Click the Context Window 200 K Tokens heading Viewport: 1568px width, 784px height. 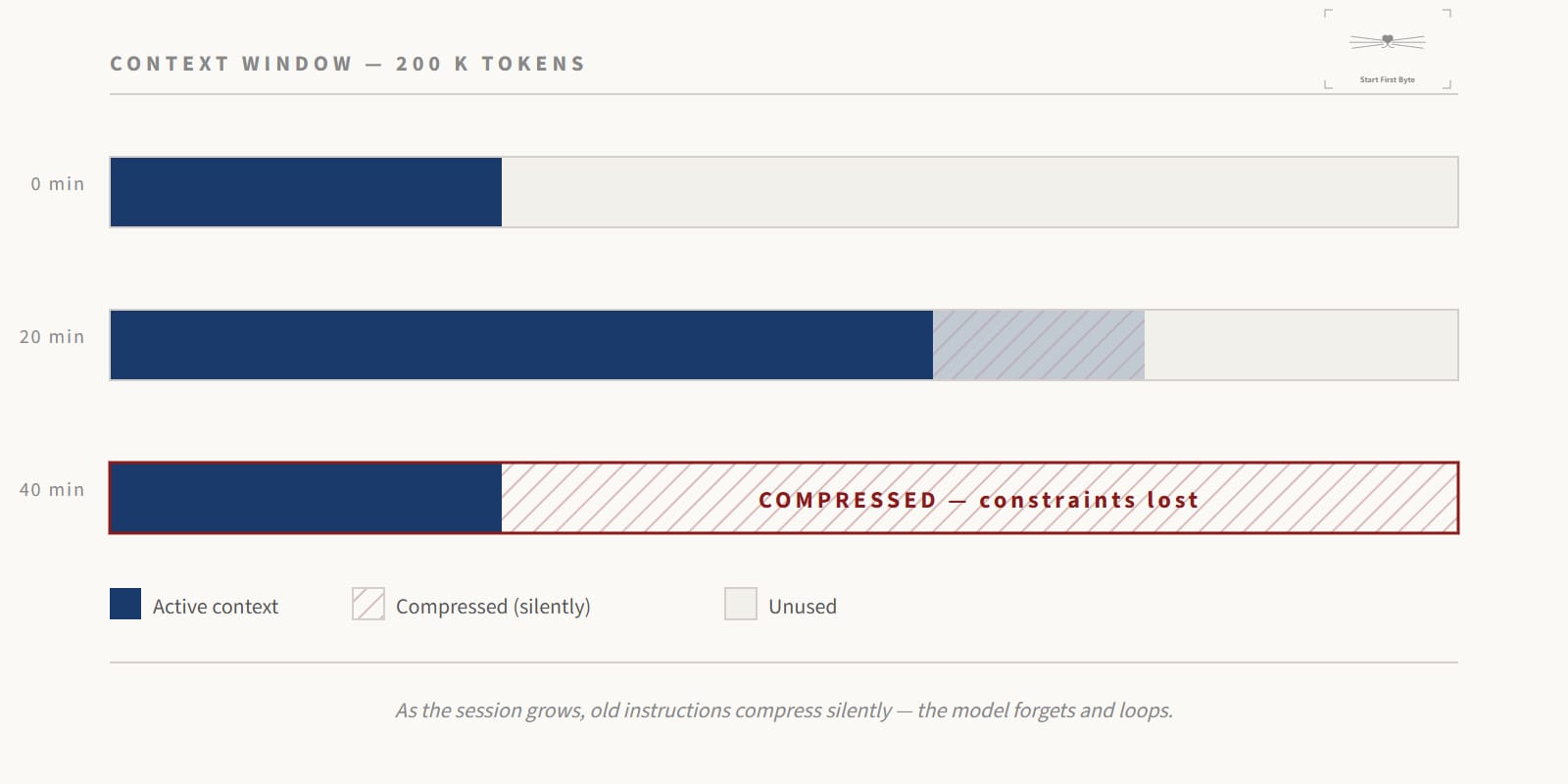click(348, 64)
